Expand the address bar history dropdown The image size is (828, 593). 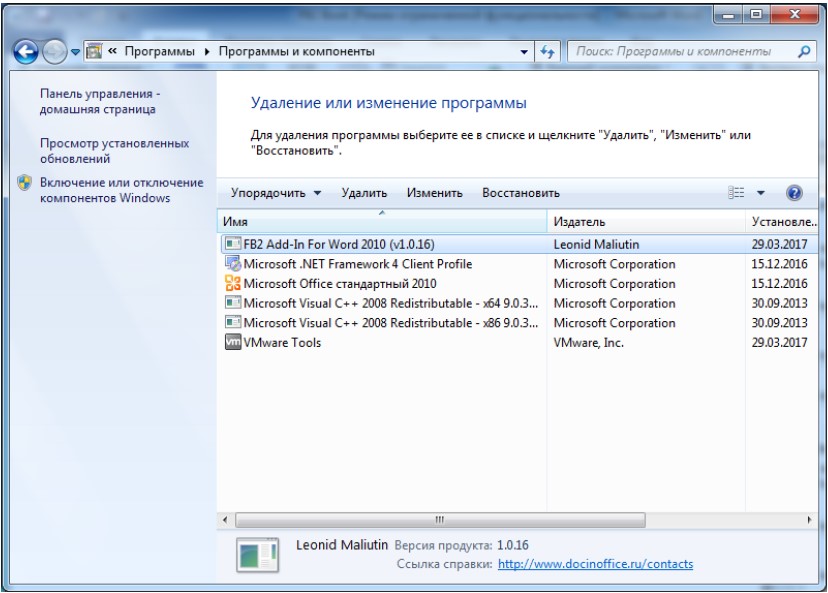(526, 51)
